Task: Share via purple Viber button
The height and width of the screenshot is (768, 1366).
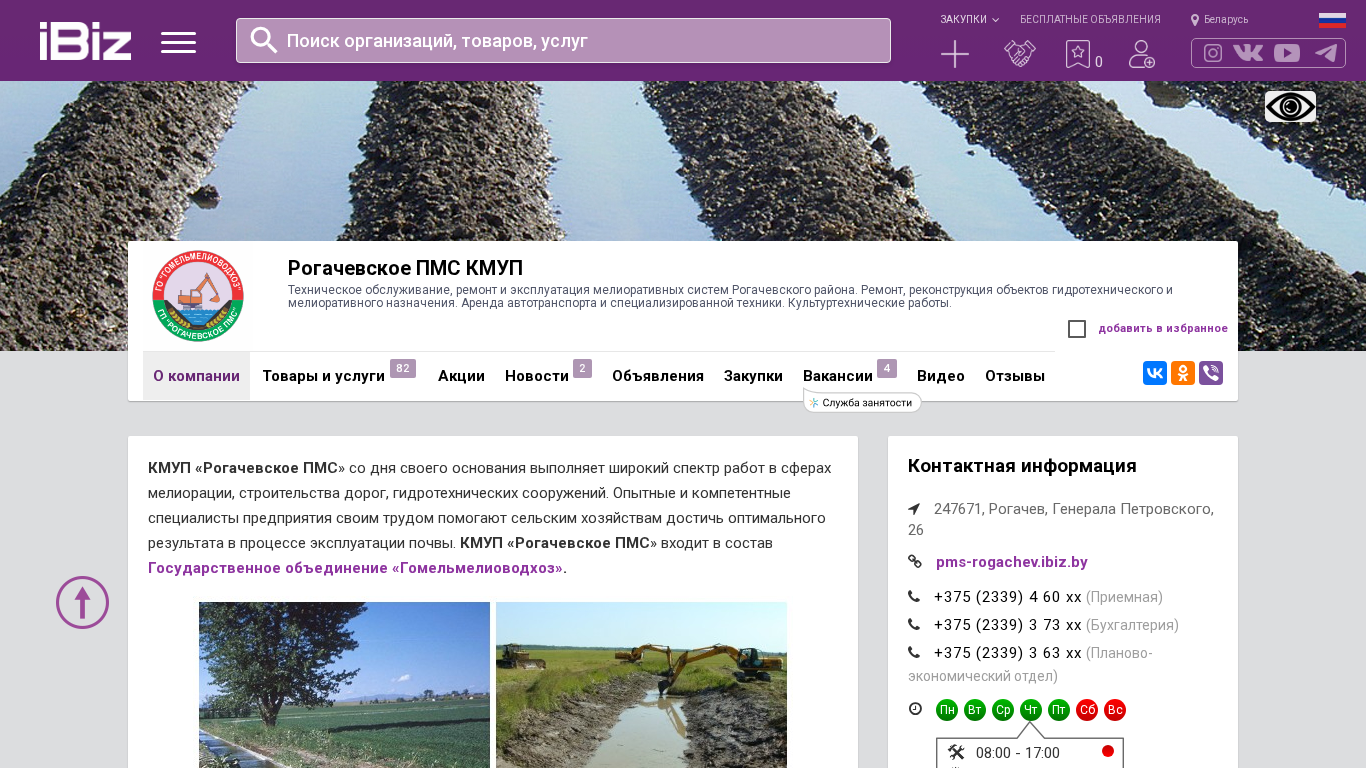Action: click(x=1211, y=373)
